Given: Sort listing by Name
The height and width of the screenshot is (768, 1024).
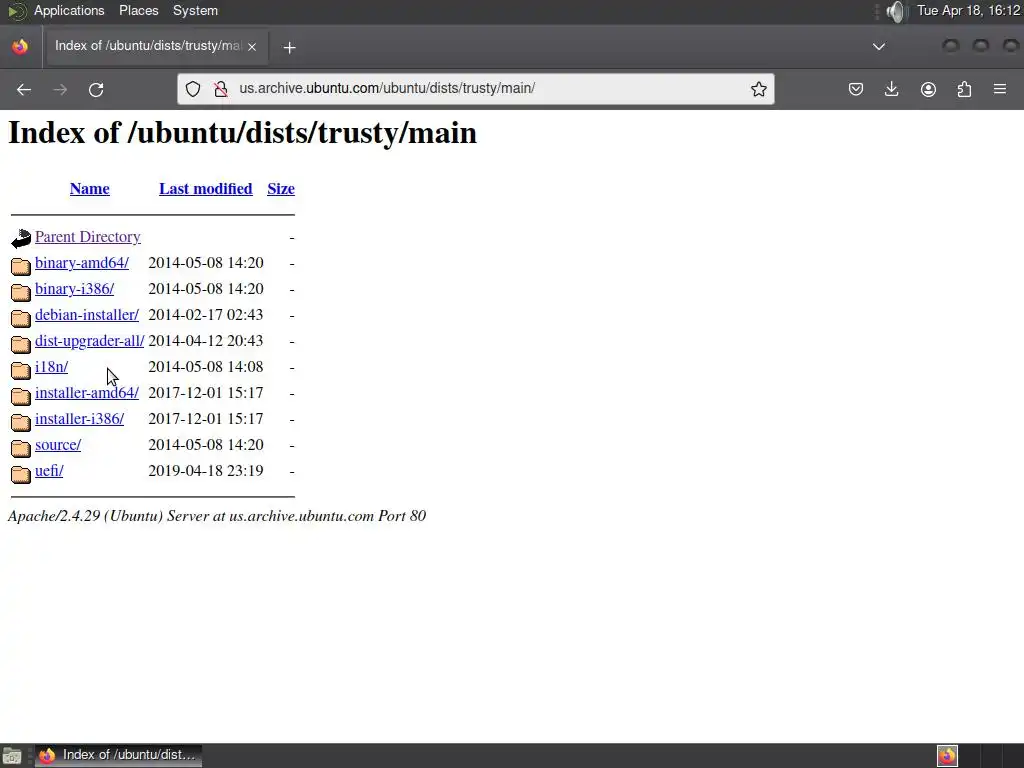Looking at the screenshot, I should [89, 189].
